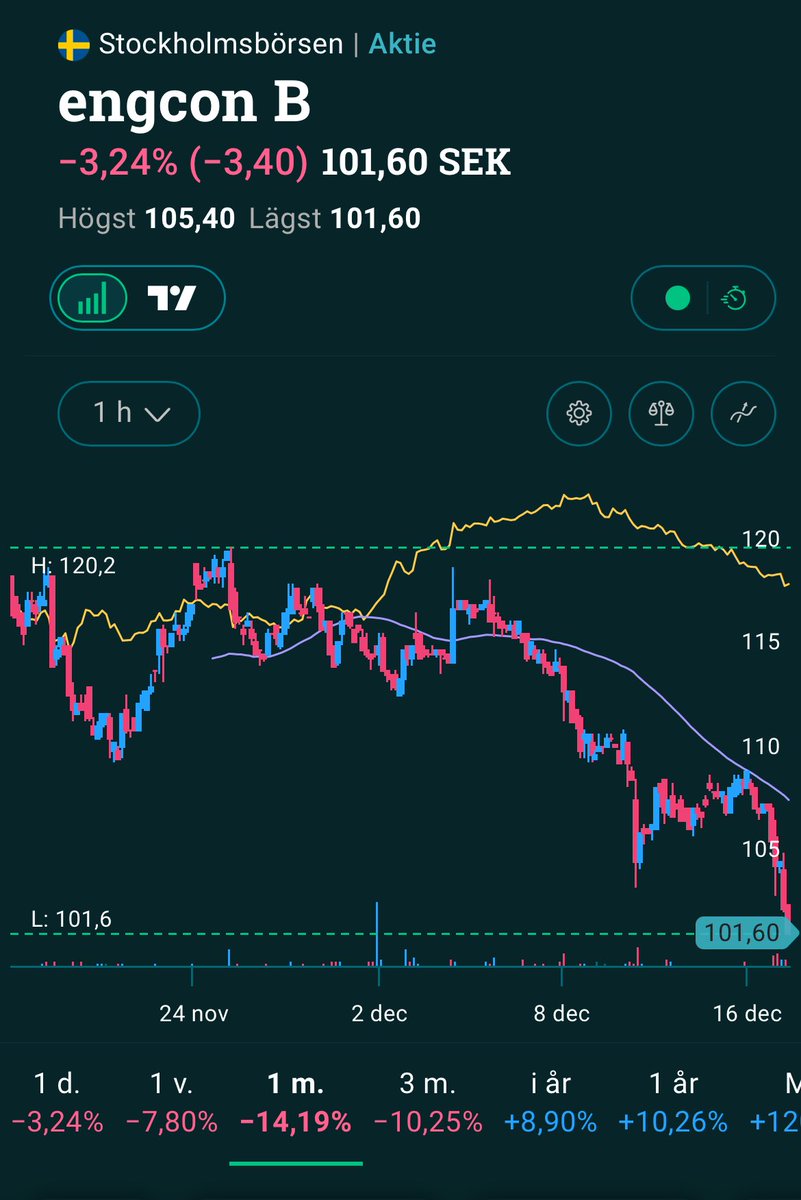Select the 1 d. period tab

(57, 1102)
